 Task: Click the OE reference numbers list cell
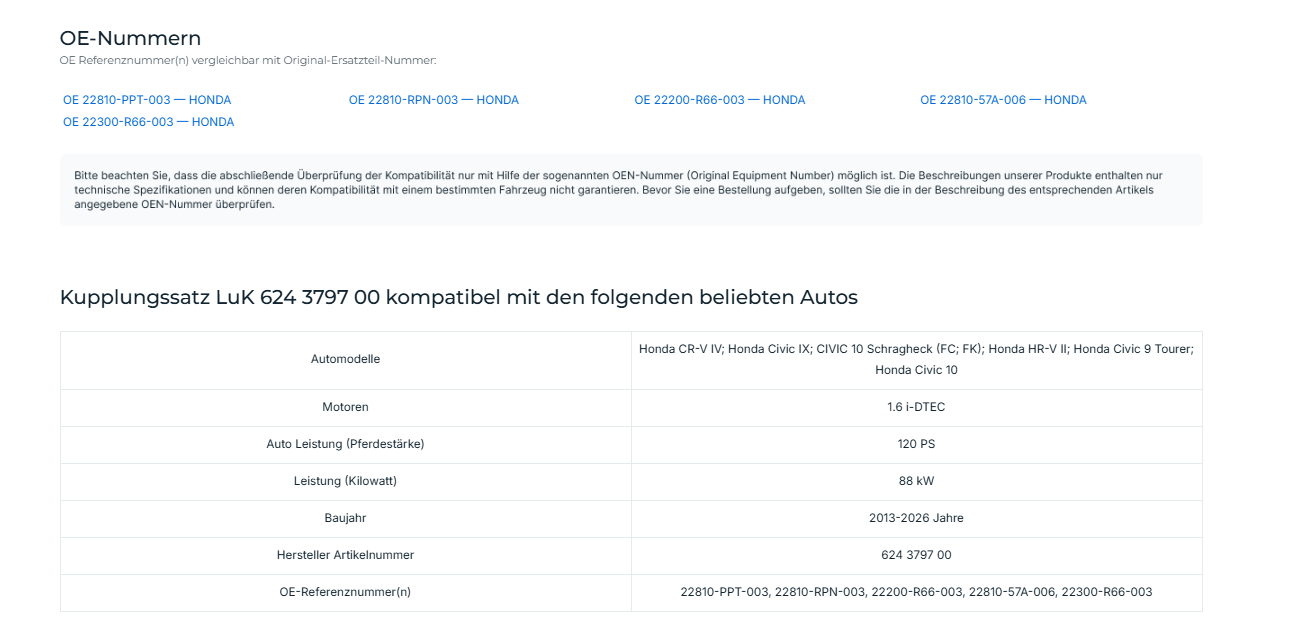click(916, 592)
